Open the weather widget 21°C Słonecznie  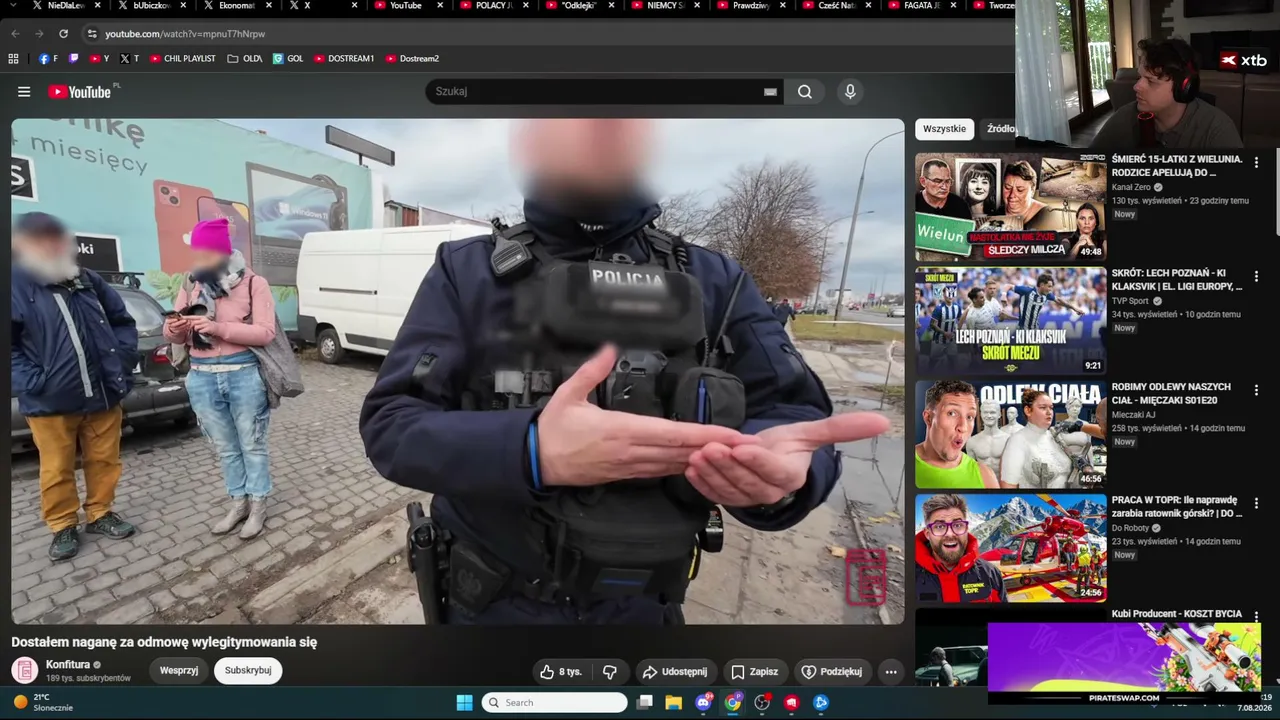point(42,702)
